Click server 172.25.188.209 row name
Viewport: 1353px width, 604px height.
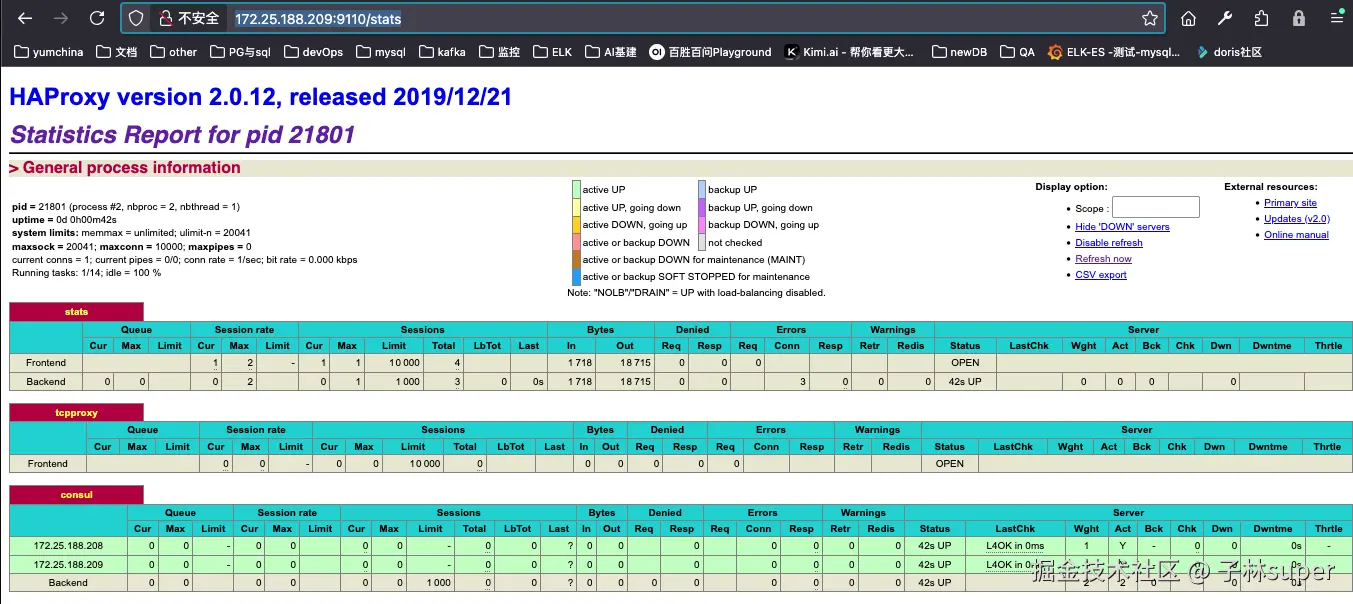[x=68, y=564]
